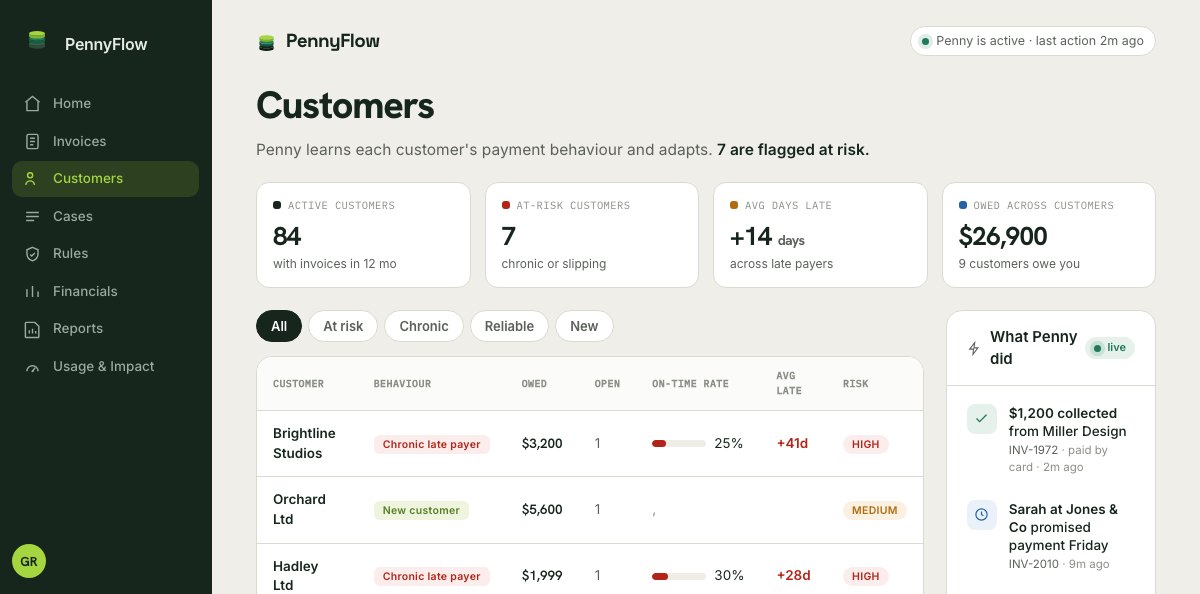Open the Avg Days Late stat card
Viewport: 1200px width, 594px height.
coord(820,235)
